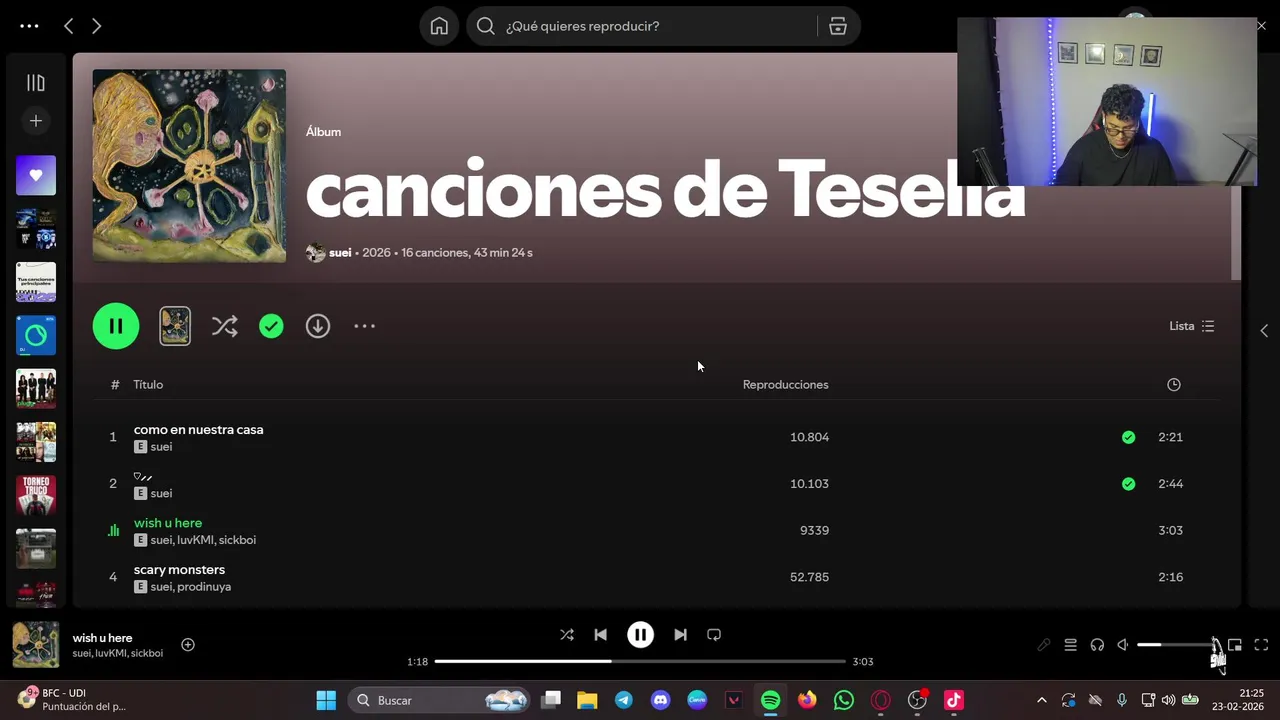Create a new playlist with plus icon
1280x720 pixels.
pos(36,121)
